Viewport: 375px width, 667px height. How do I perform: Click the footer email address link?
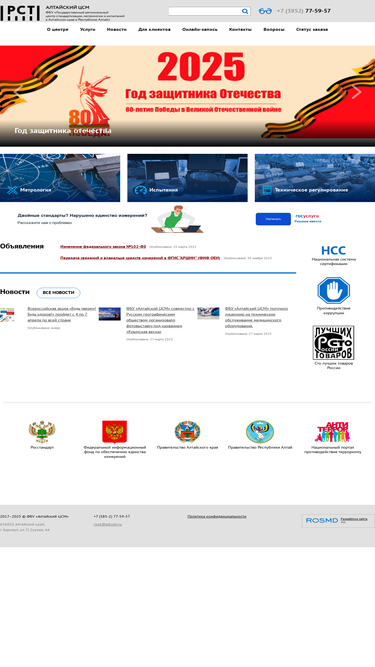pos(108,524)
